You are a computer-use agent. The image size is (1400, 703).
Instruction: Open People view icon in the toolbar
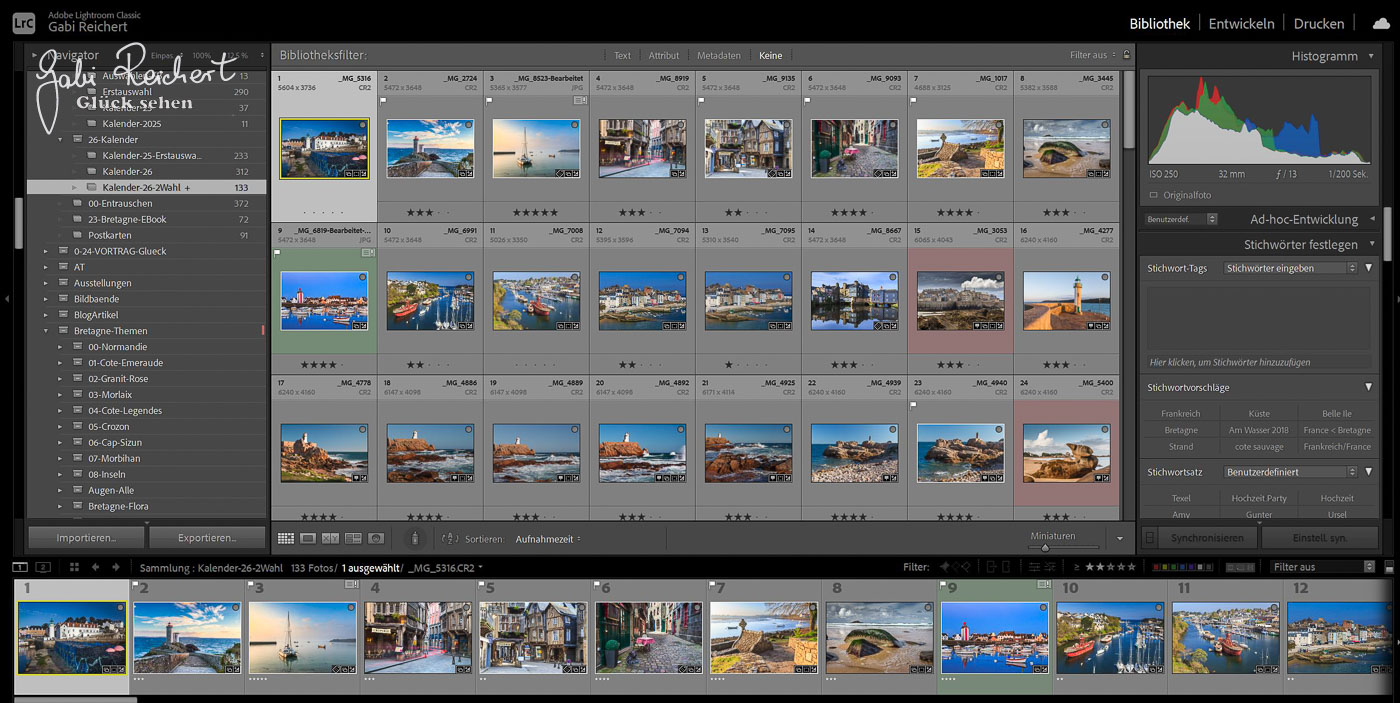[x=376, y=538]
